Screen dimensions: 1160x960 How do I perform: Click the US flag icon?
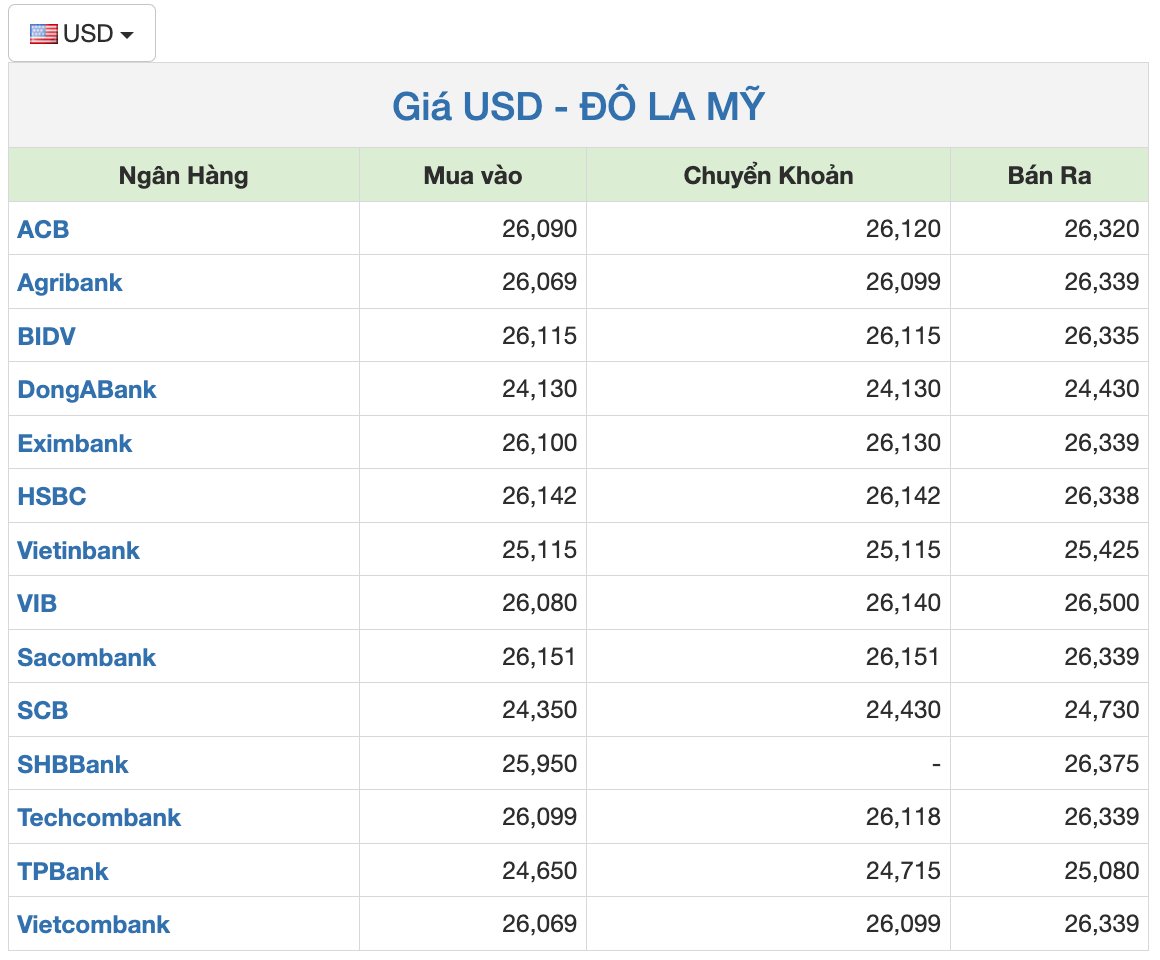pyautogui.click(x=44, y=34)
